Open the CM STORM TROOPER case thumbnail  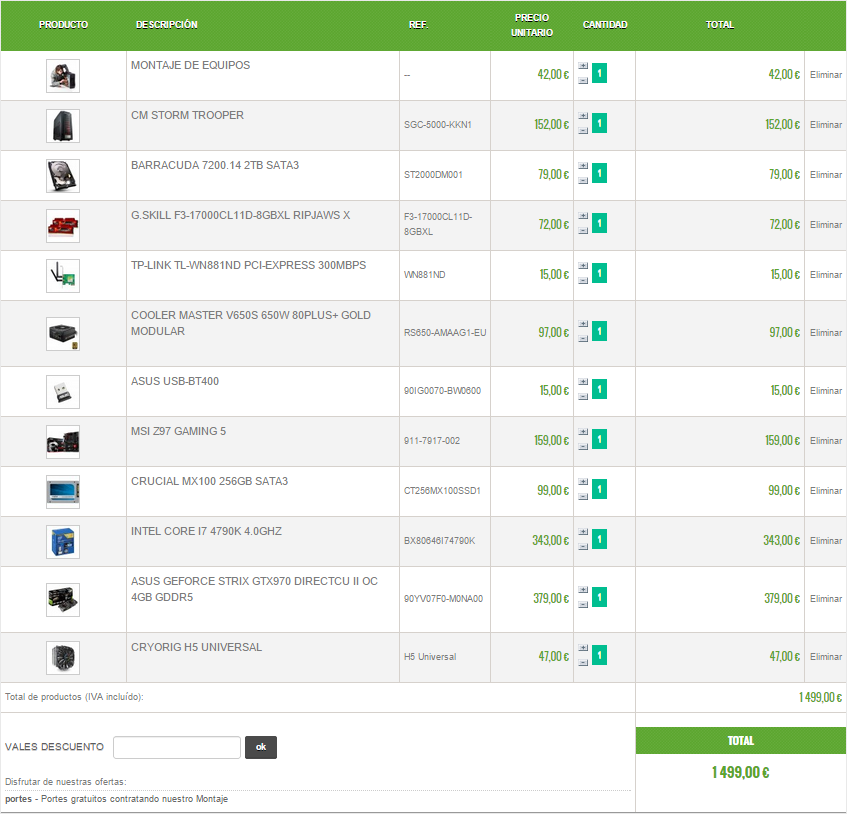[x=63, y=125]
